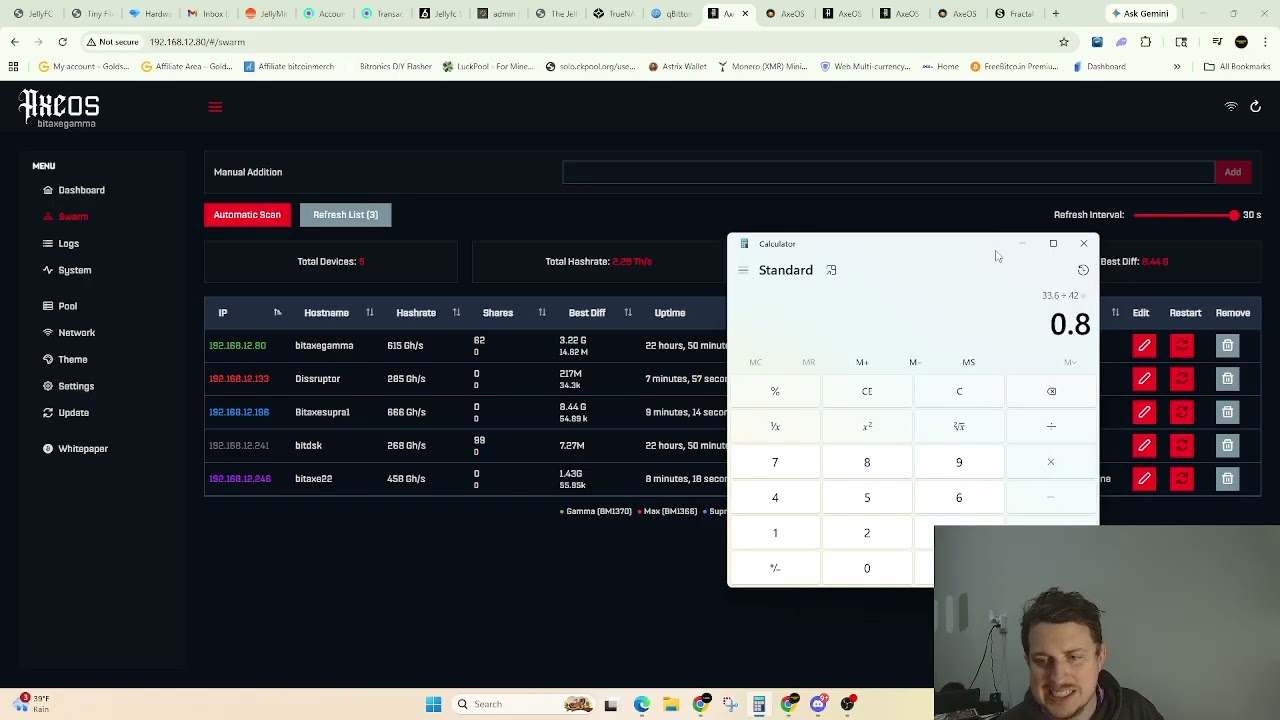
Task: Click the Automatic Scan button
Action: 247,215
